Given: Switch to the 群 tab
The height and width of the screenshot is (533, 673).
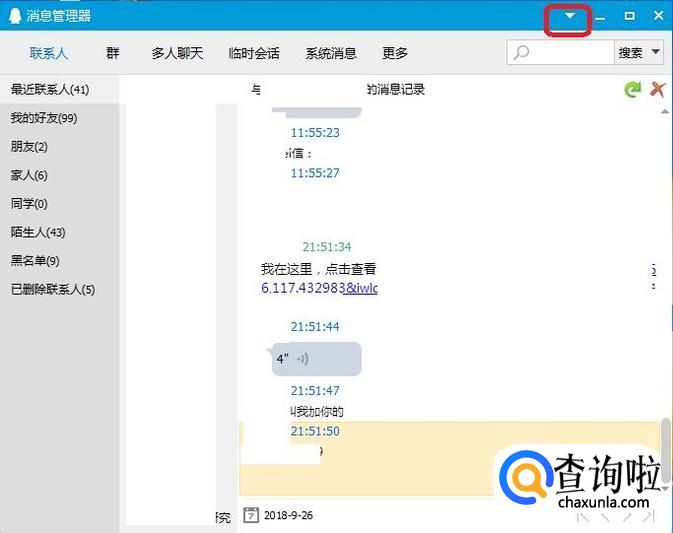Looking at the screenshot, I should pos(112,53).
